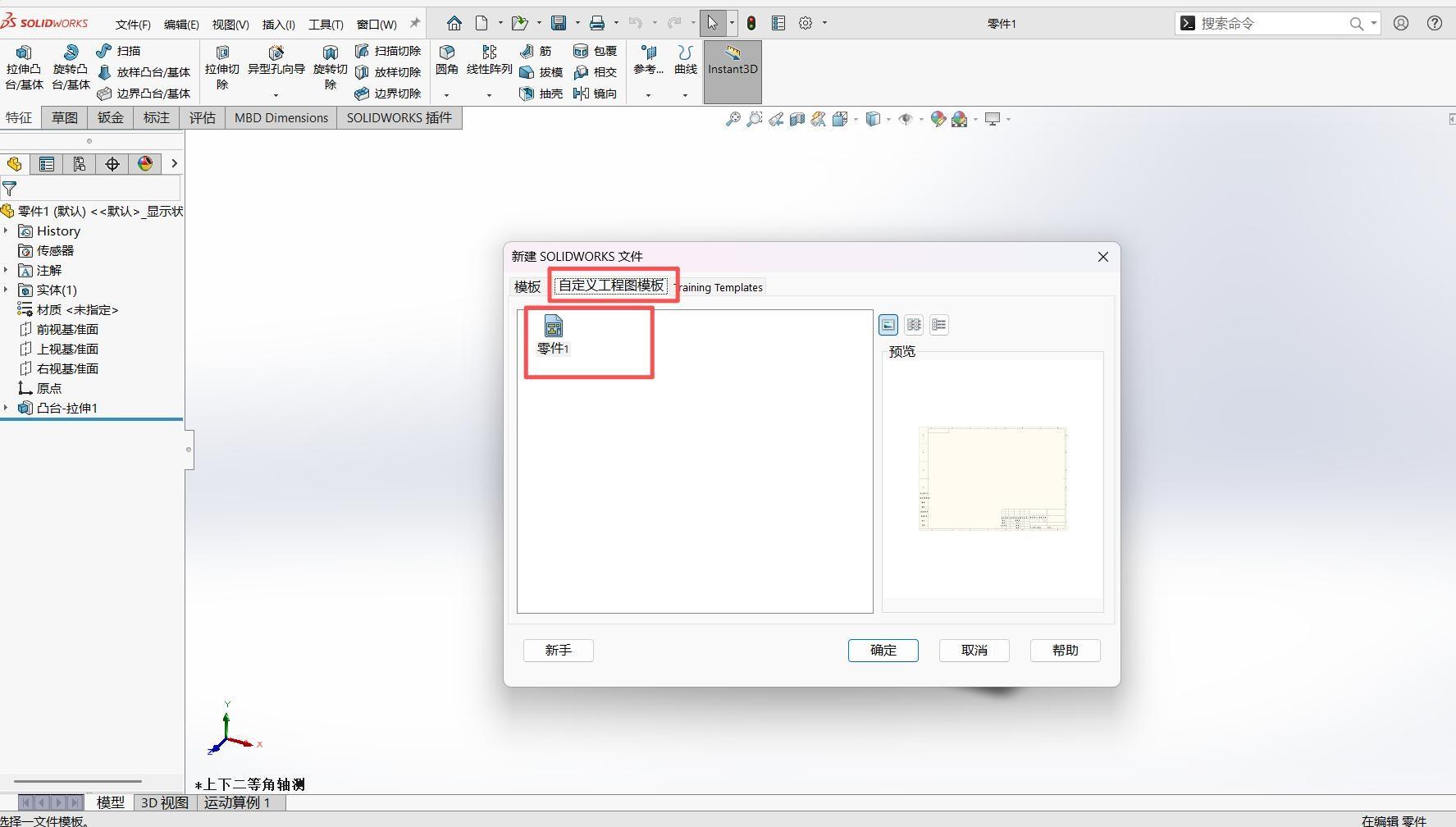
Task: Click the DisplayManager color ball icon
Action: coord(145,164)
